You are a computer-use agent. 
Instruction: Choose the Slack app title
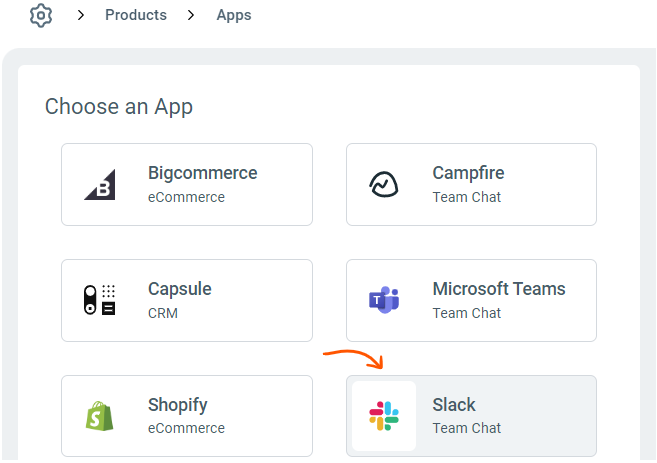click(454, 405)
